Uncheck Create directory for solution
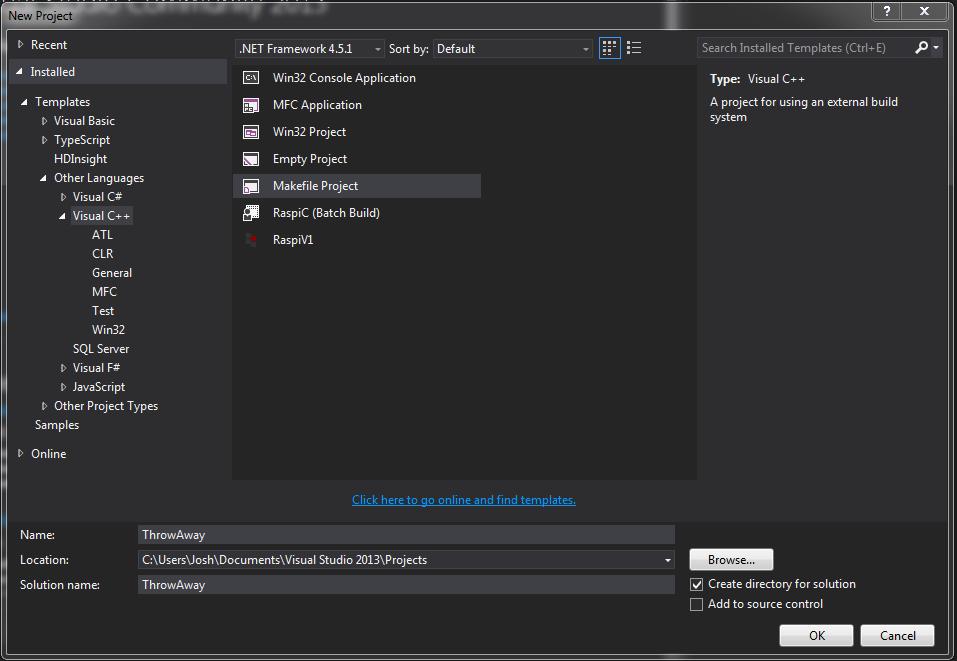Screen dimensions: 957x661 (x=697, y=584)
